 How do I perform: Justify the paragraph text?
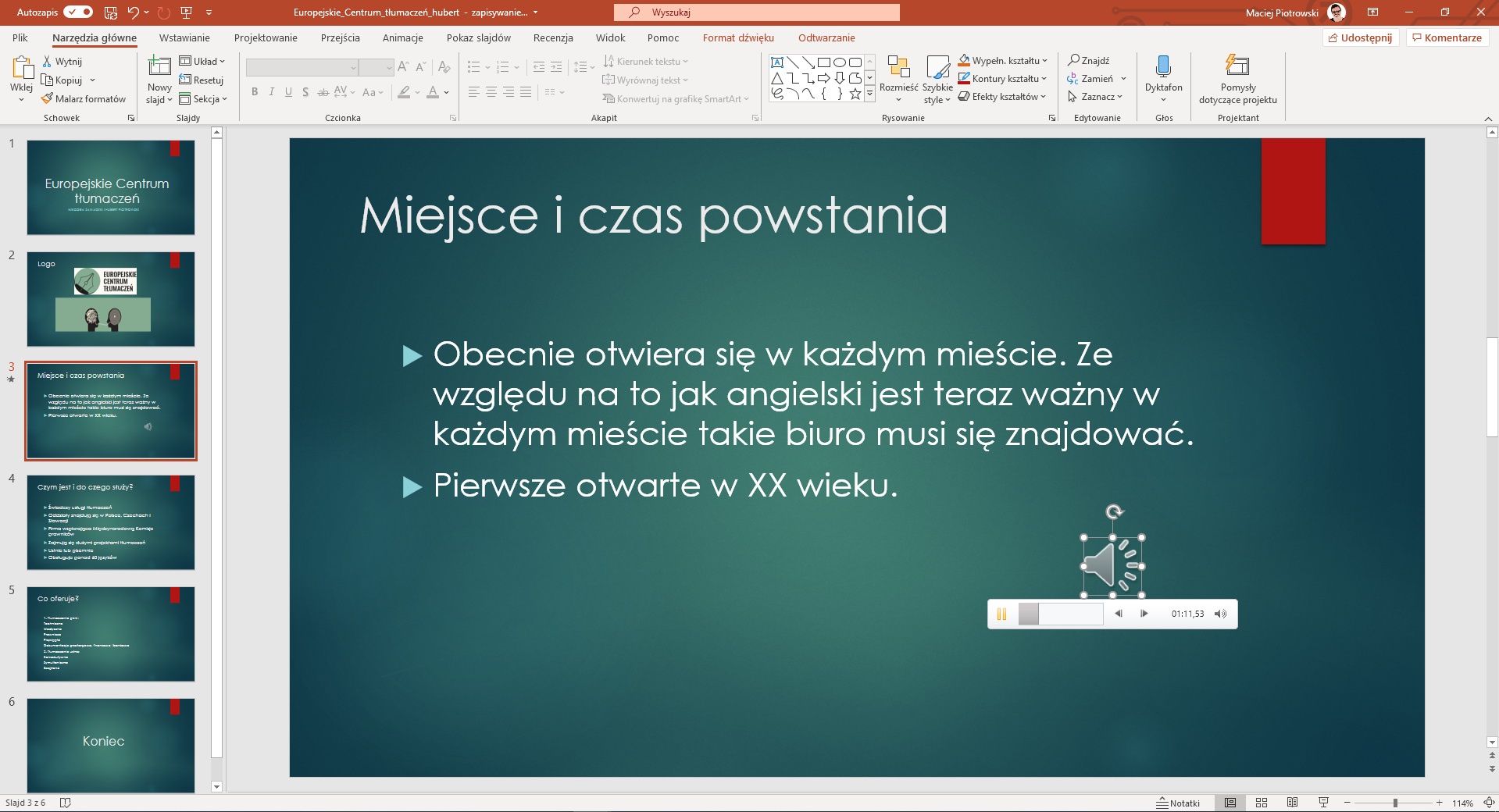(x=526, y=92)
